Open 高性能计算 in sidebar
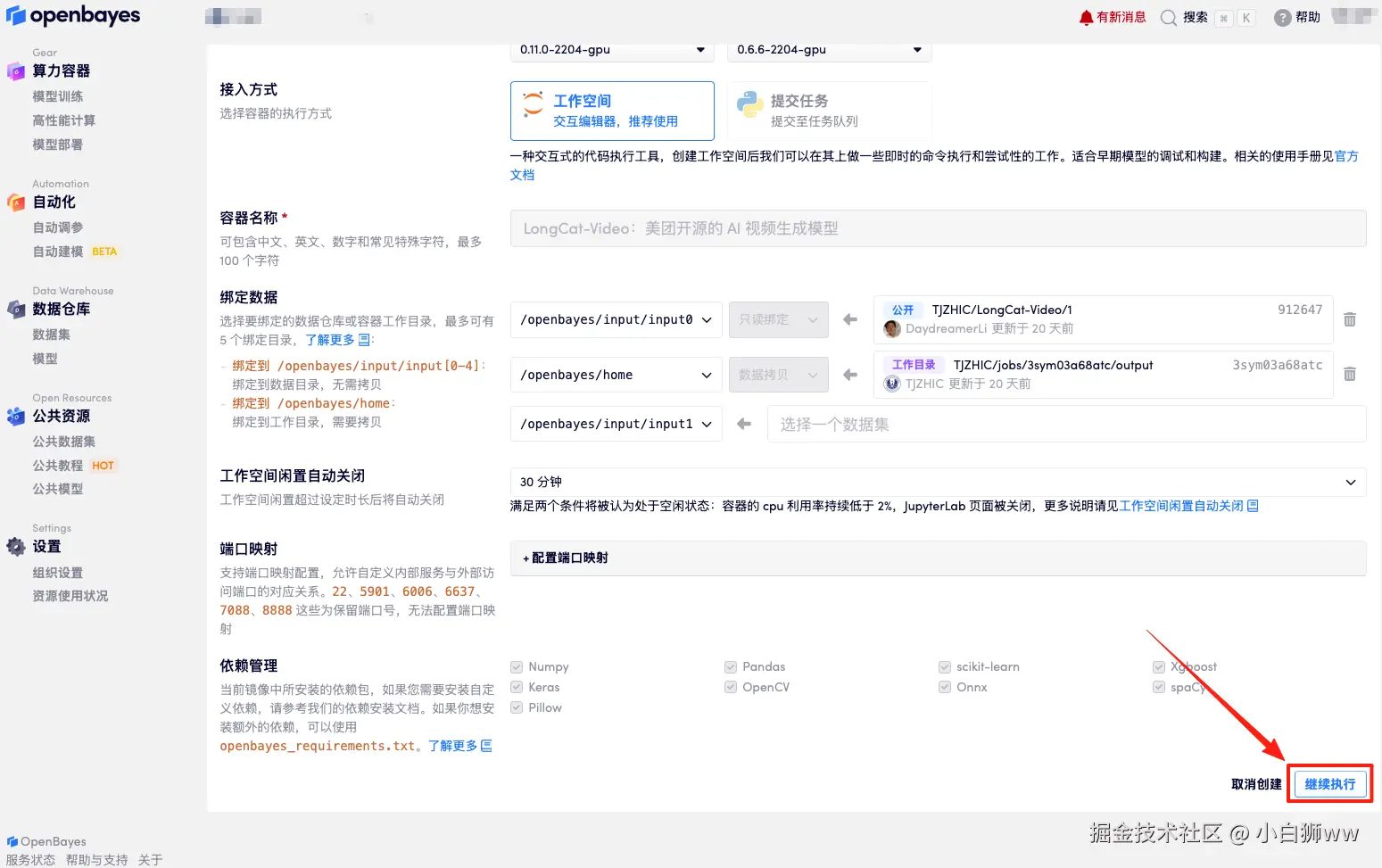Viewport: 1382px width, 868px height. pos(64,120)
